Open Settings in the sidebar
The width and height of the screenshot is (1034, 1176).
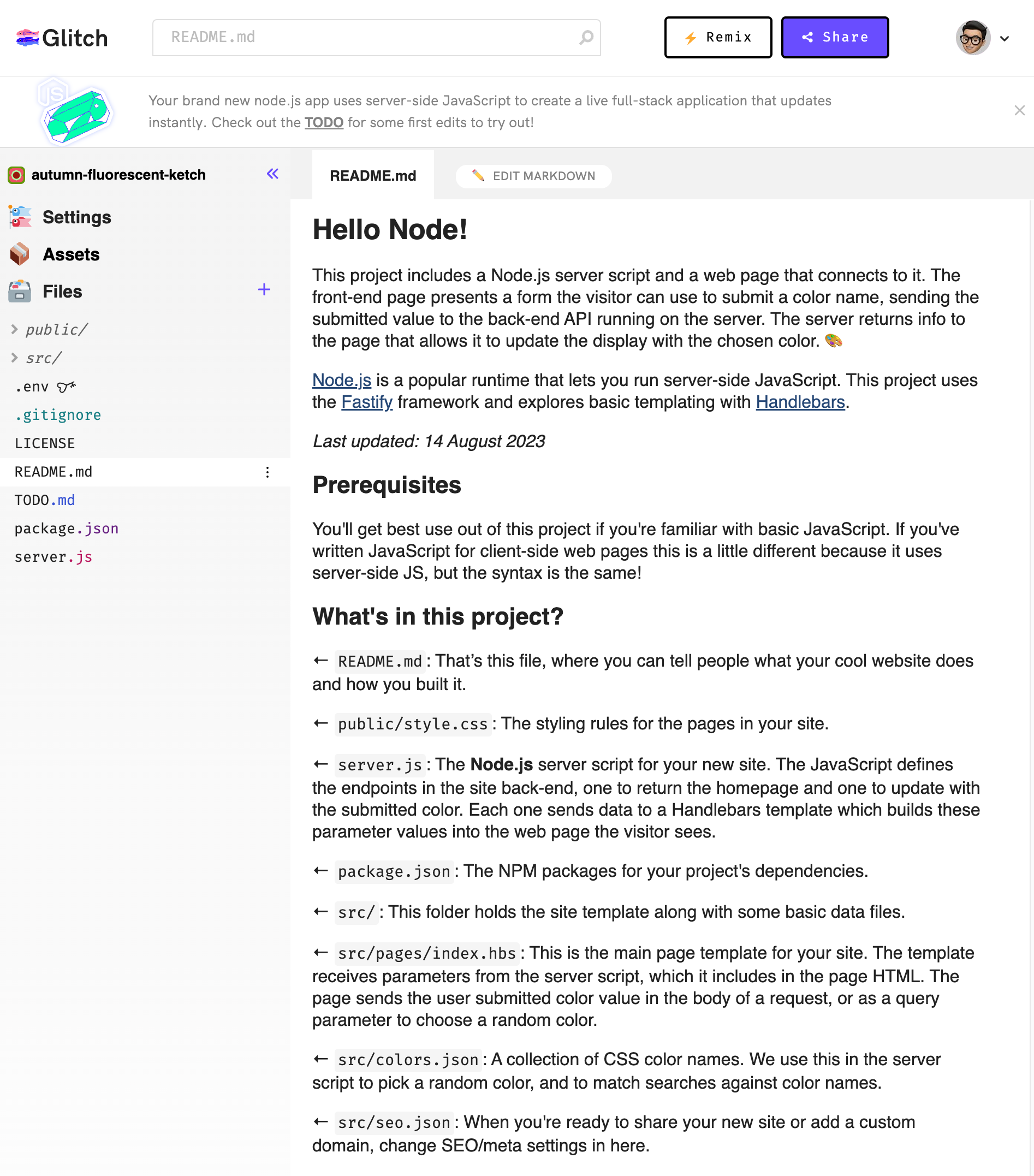(x=76, y=217)
